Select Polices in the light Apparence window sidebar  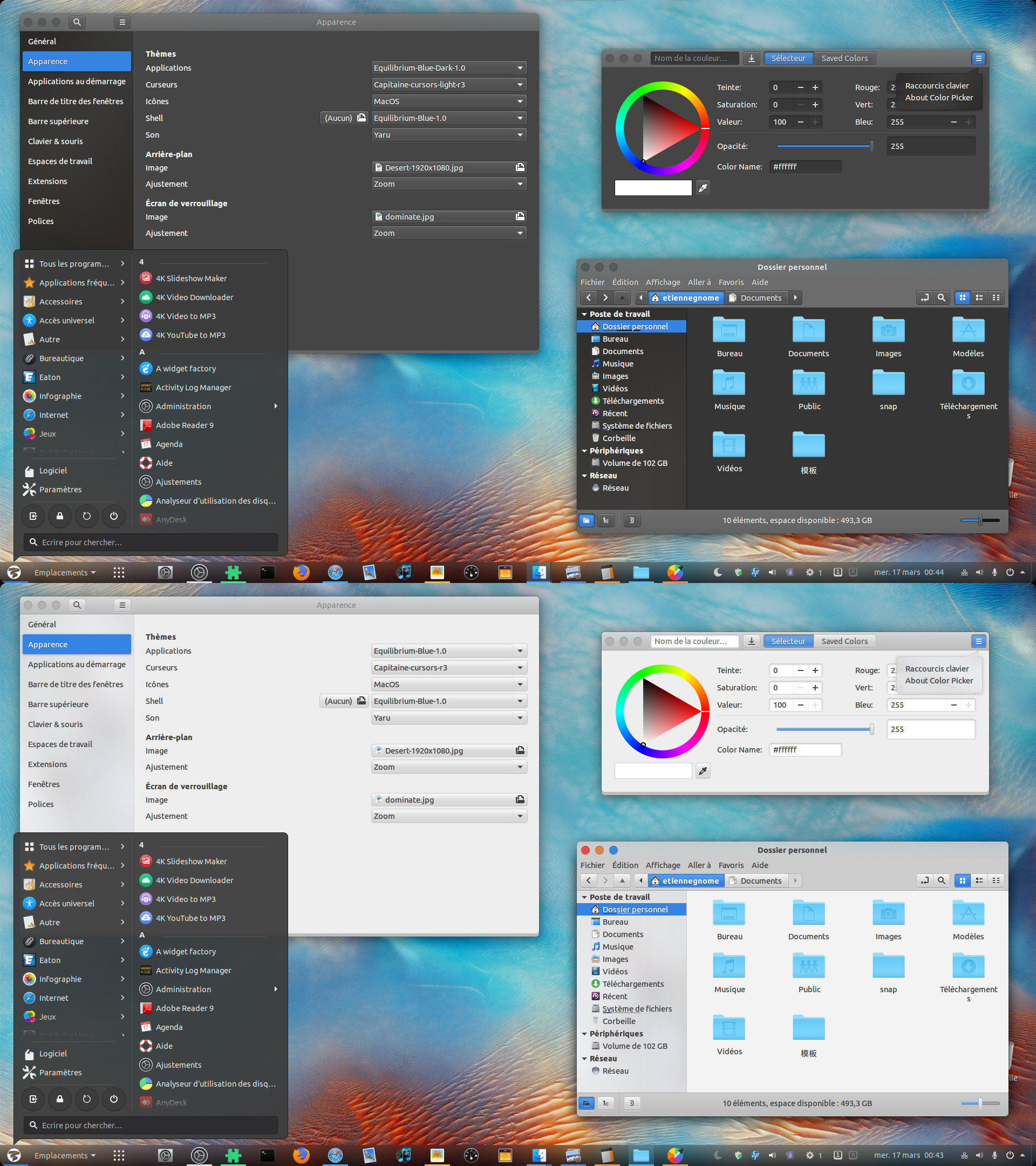(77, 804)
